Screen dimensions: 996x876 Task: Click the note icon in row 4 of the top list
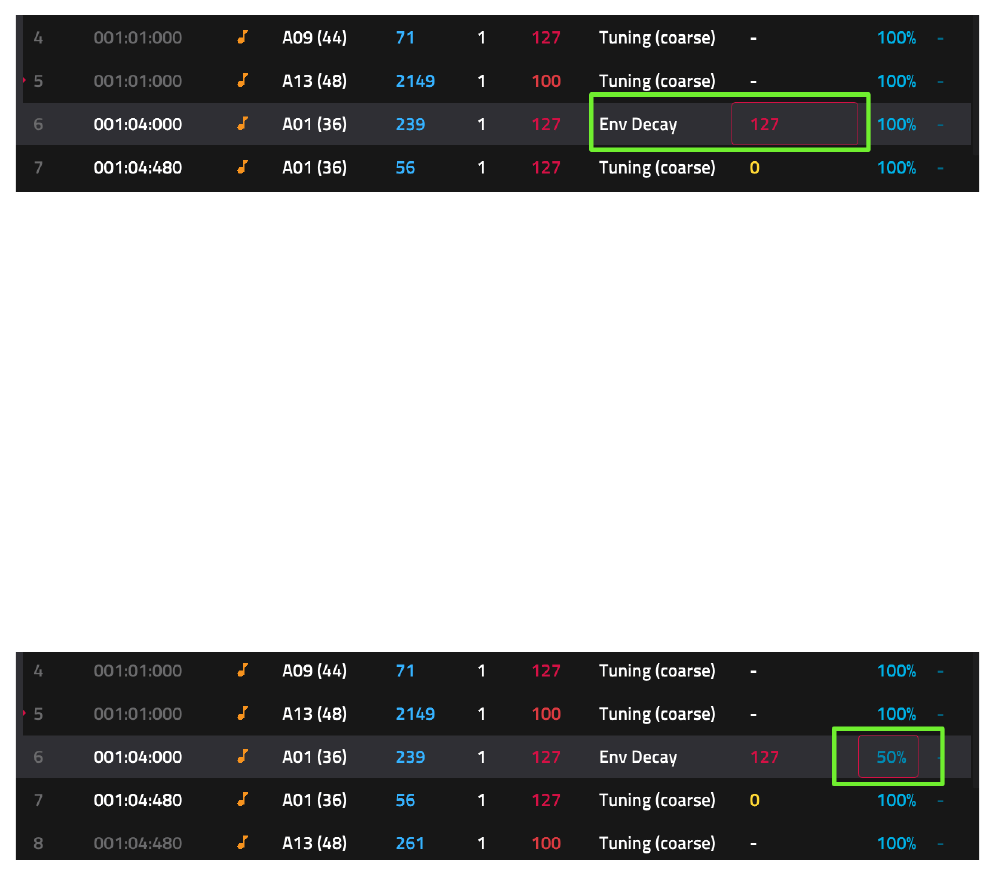(x=242, y=37)
